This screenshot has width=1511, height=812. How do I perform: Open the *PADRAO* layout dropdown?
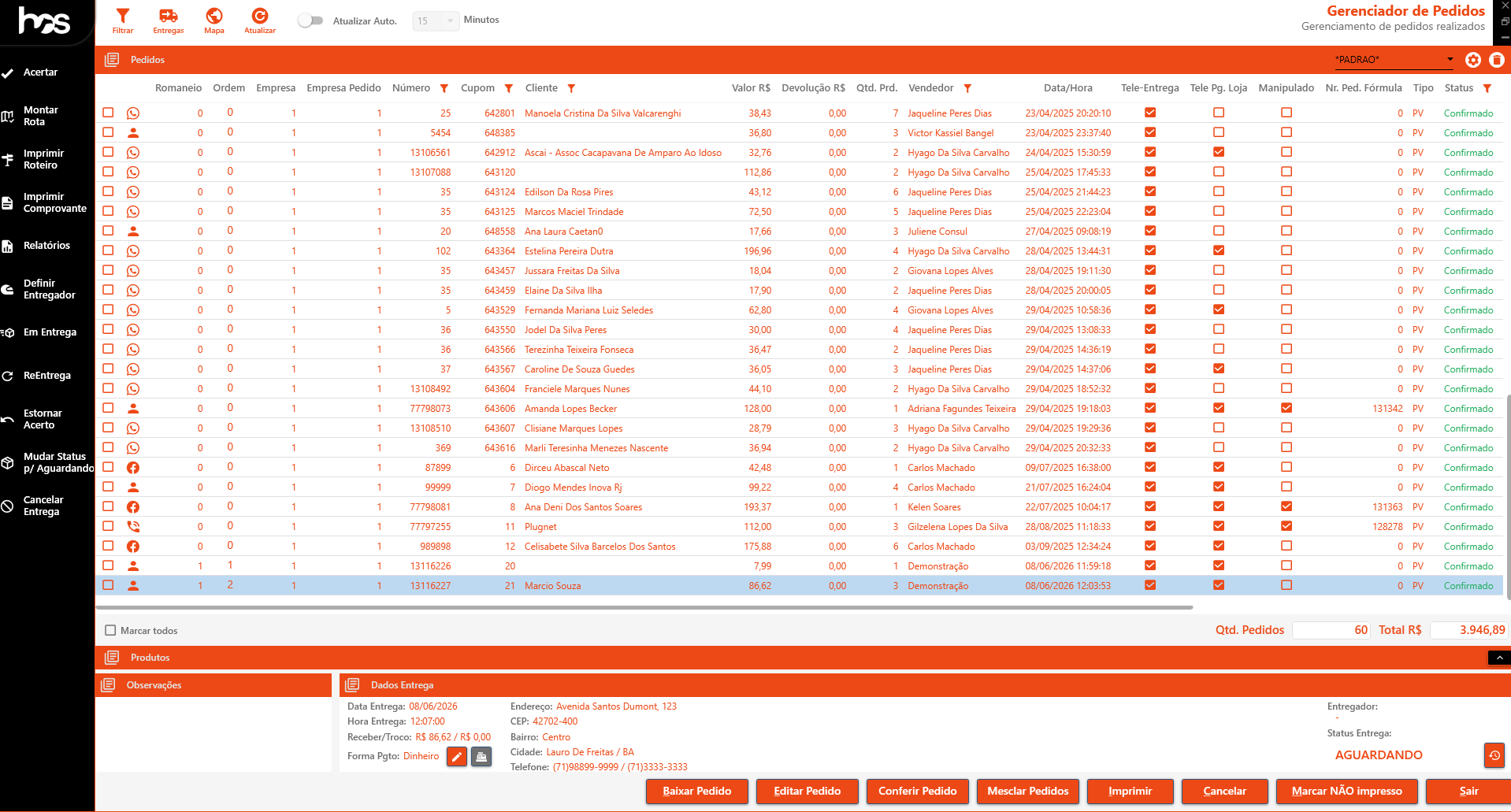click(x=1394, y=60)
